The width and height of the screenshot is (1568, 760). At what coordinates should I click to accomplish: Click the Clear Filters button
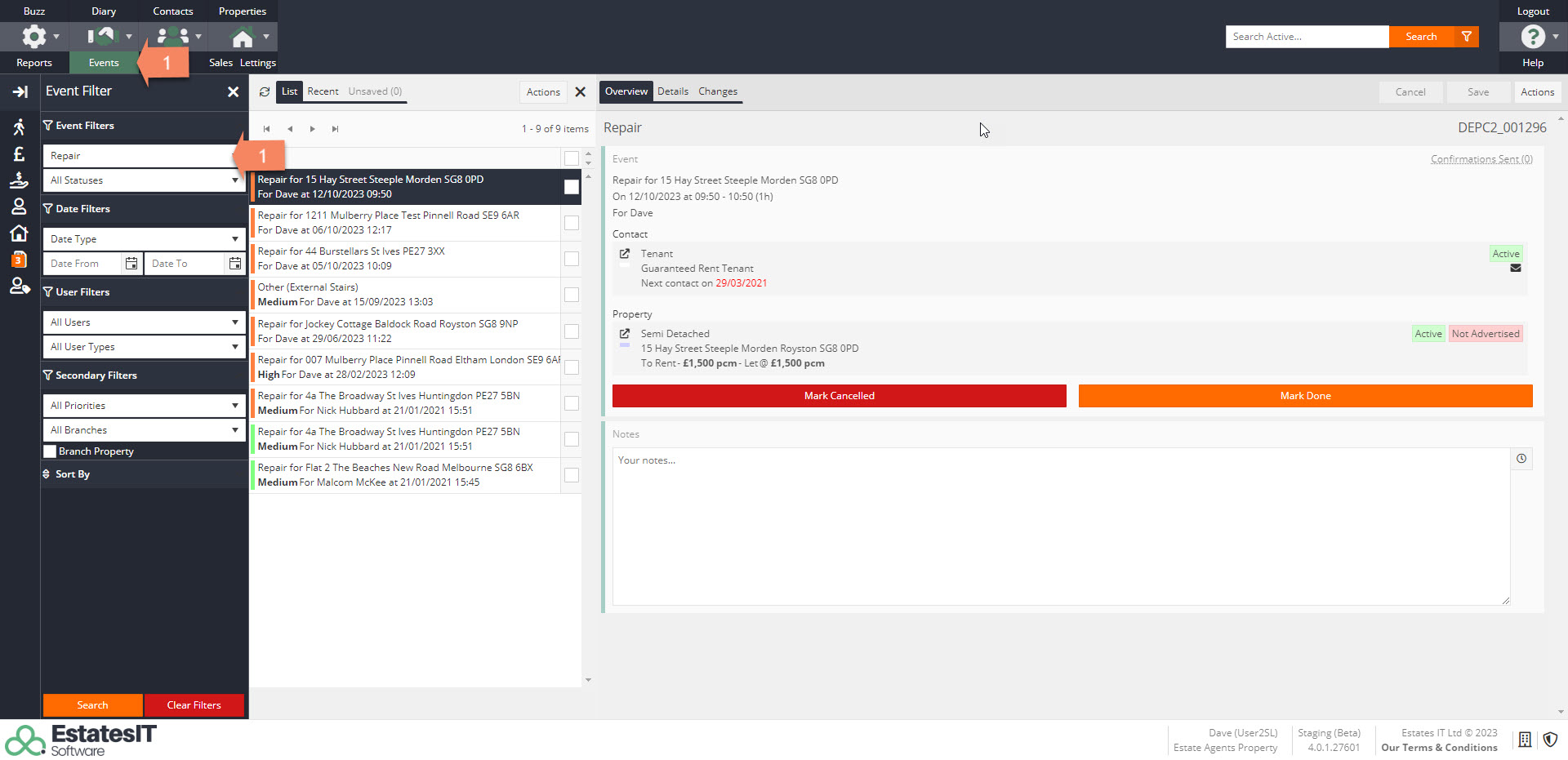pyautogui.click(x=194, y=705)
